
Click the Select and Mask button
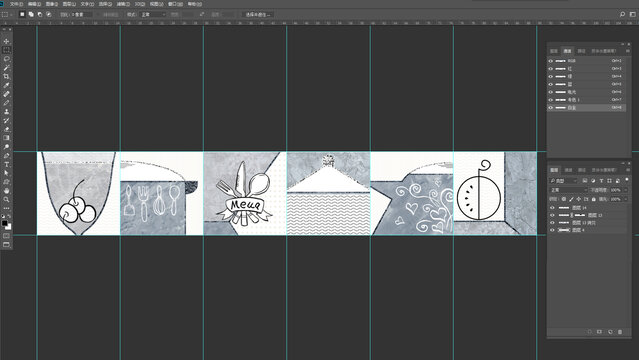pyautogui.click(x=258, y=14)
